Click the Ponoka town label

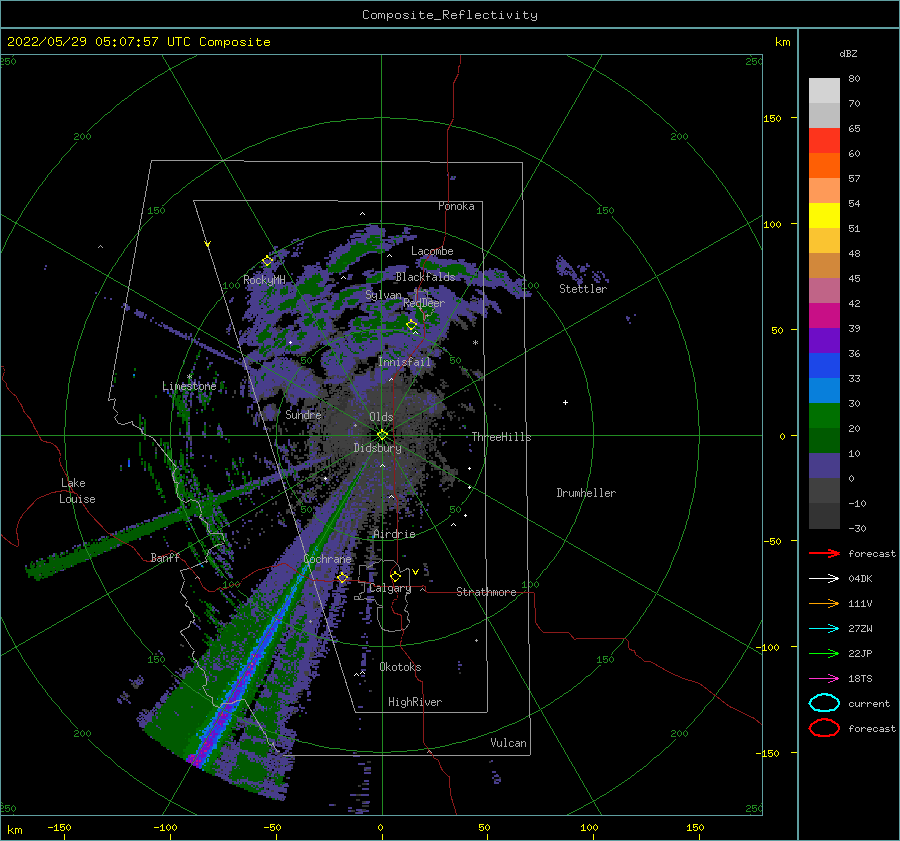click(456, 206)
